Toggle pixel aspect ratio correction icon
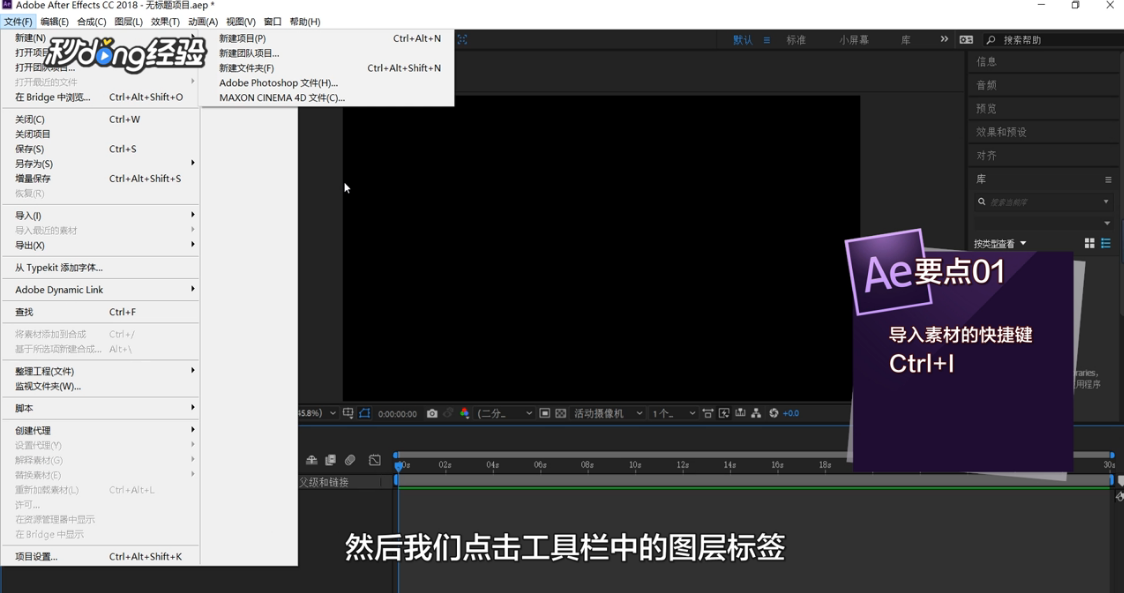 pos(708,414)
